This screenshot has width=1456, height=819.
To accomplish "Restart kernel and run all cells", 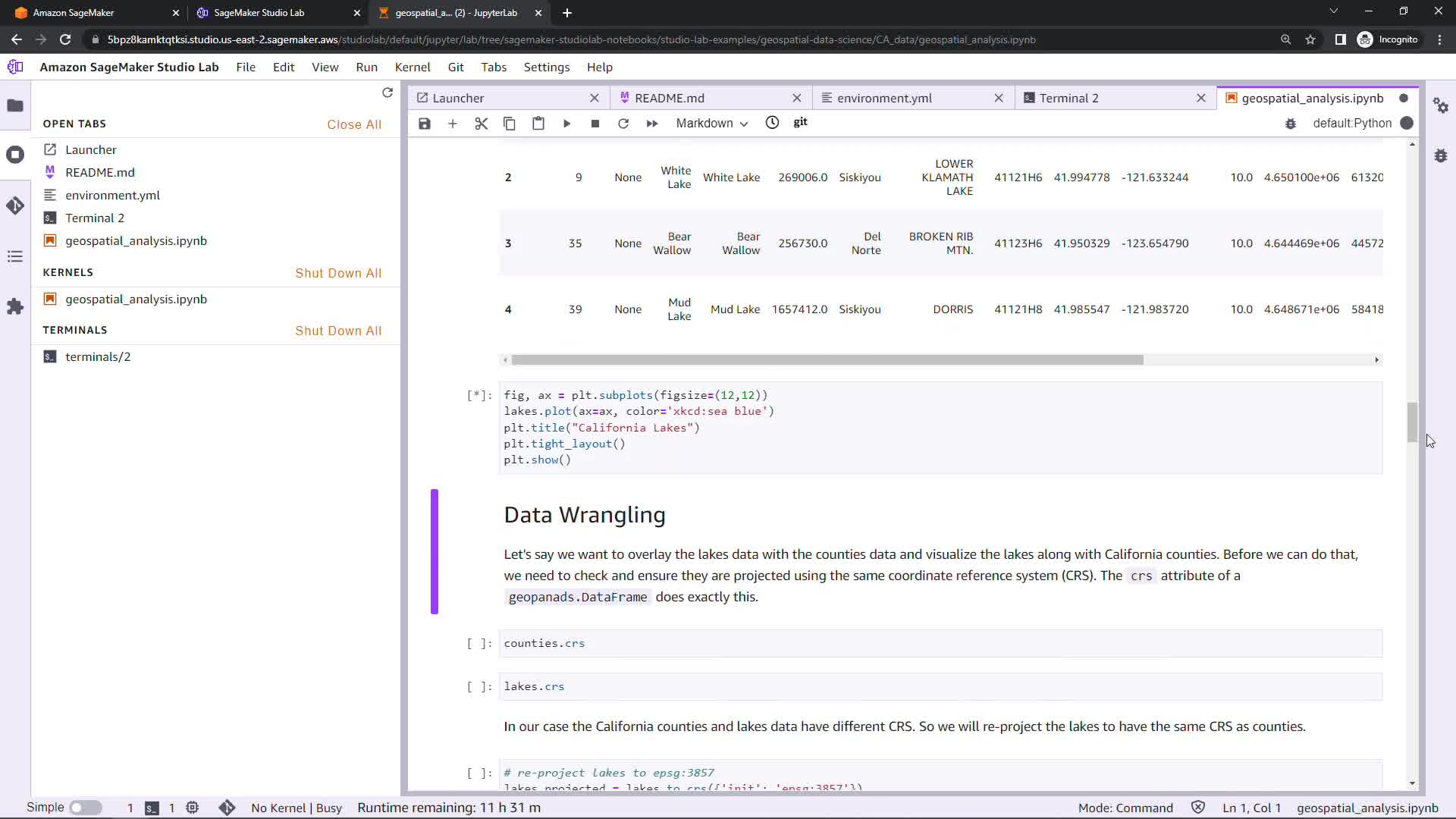I will point(652,124).
